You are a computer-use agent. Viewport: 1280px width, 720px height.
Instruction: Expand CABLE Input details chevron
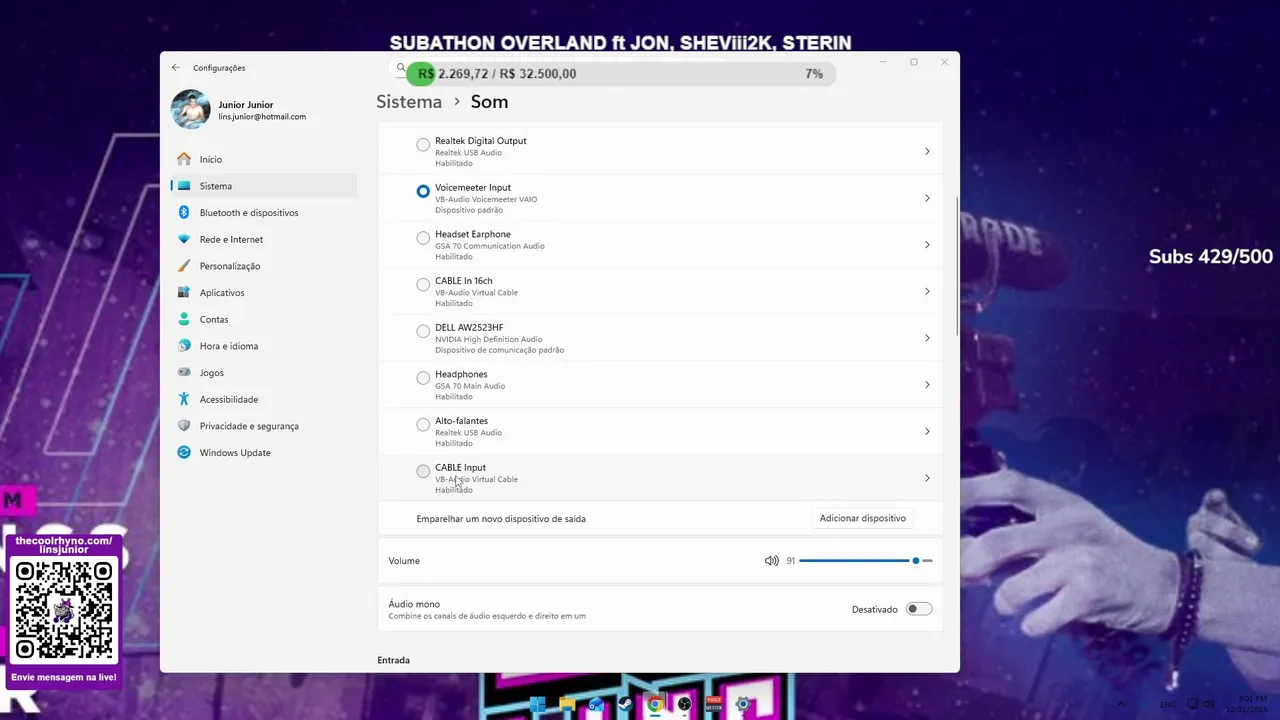pos(927,478)
